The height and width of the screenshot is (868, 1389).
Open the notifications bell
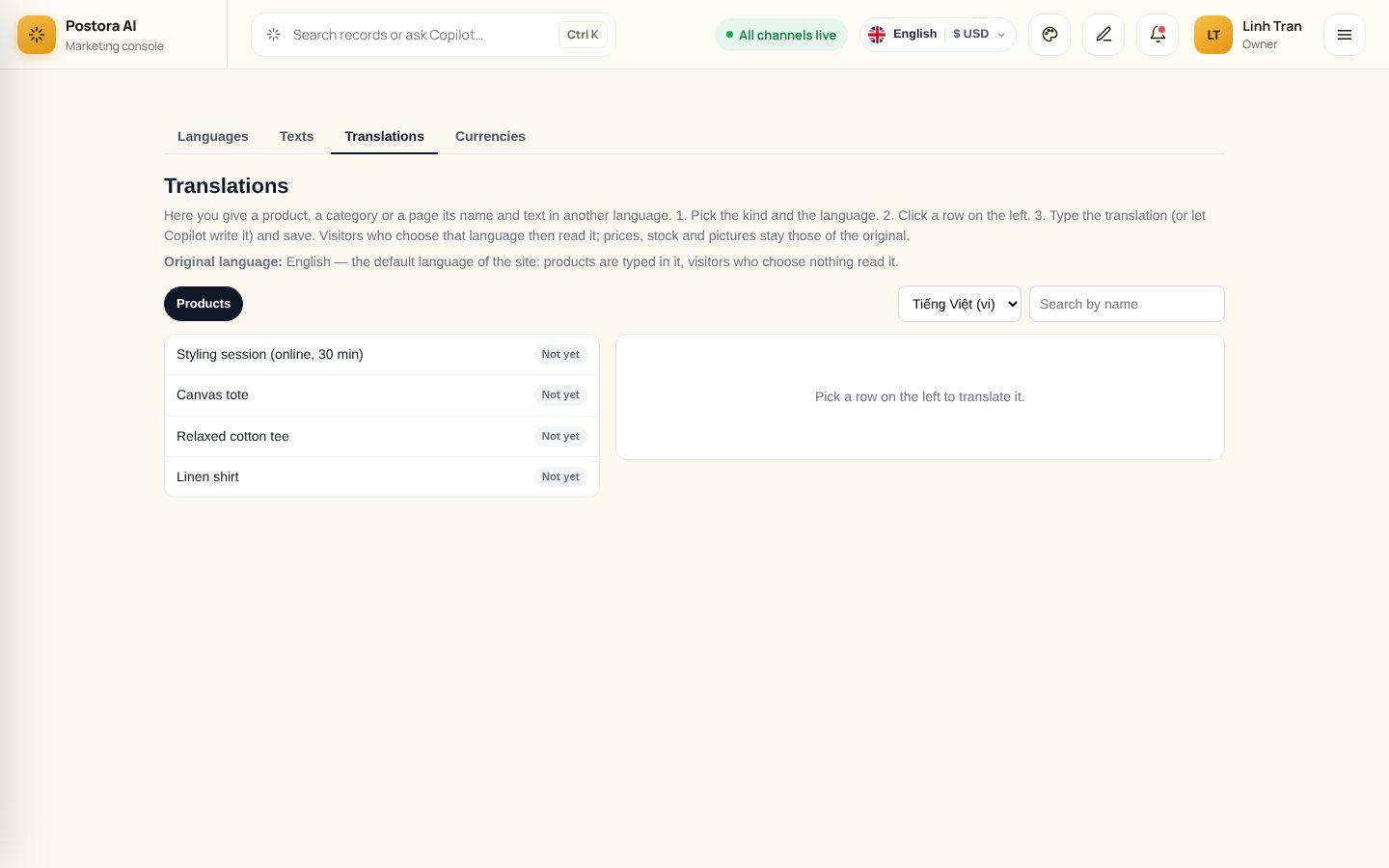tap(1157, 35)
